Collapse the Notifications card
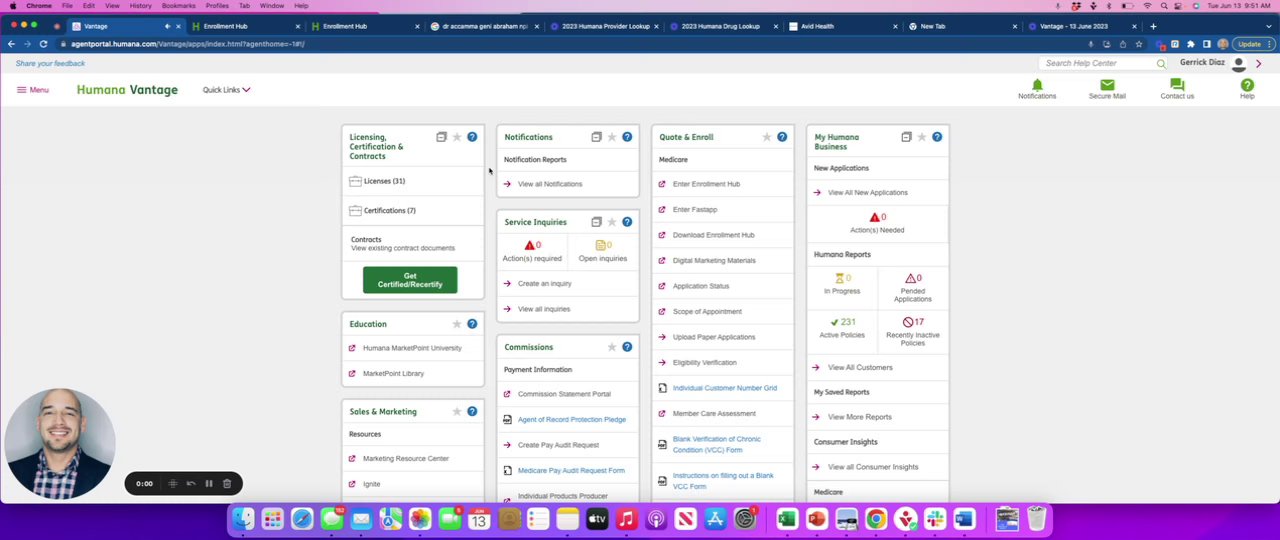 pyautogui.click(x=596, y=137)
